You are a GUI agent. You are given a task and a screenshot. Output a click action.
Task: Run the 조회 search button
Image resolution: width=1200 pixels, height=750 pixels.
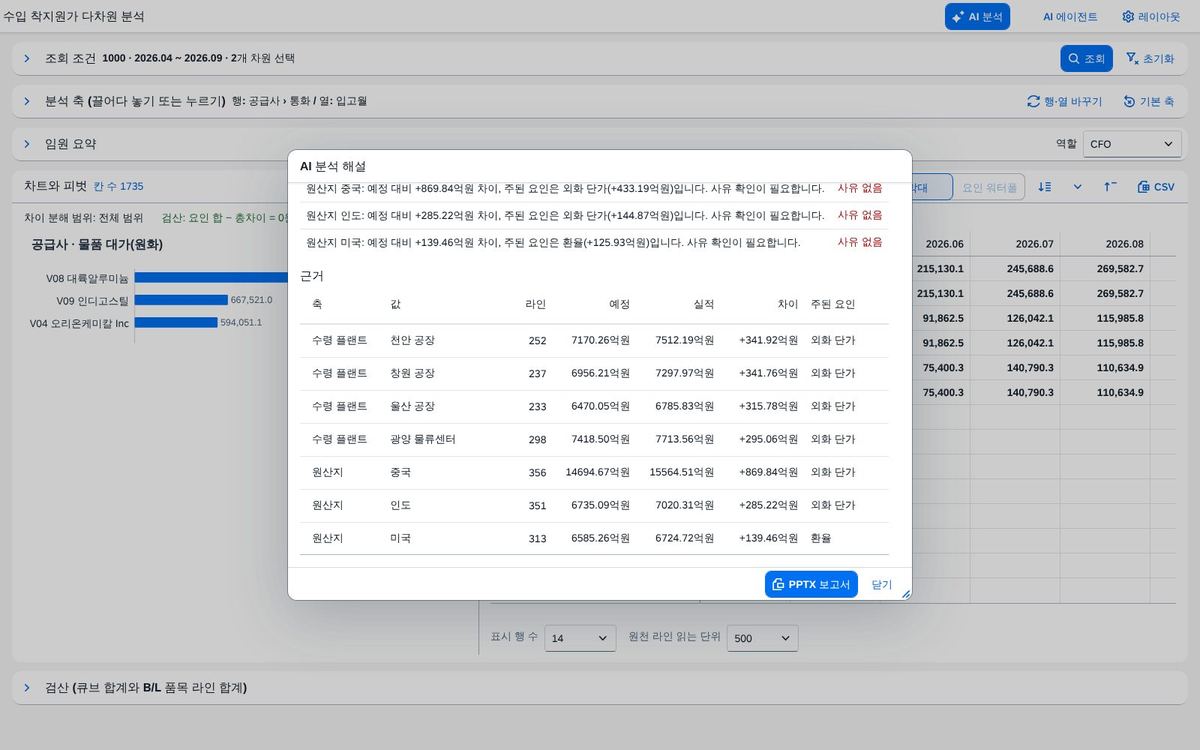(1086, 58)
